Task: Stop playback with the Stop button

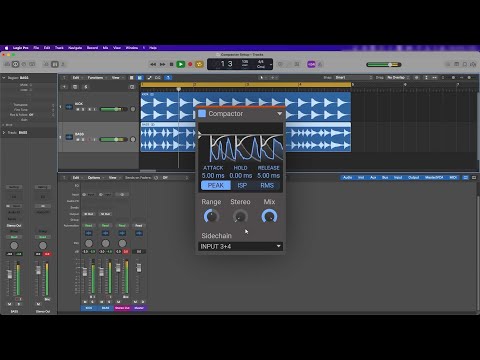Action: coord(171,64)
